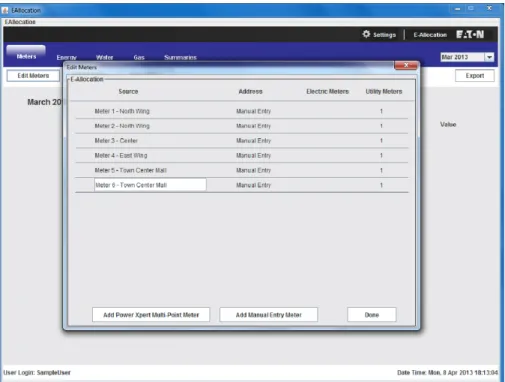Screen dimensions: 505x382
Task: Click the Date Time status bar entry
Action: (x=447, y=372)
